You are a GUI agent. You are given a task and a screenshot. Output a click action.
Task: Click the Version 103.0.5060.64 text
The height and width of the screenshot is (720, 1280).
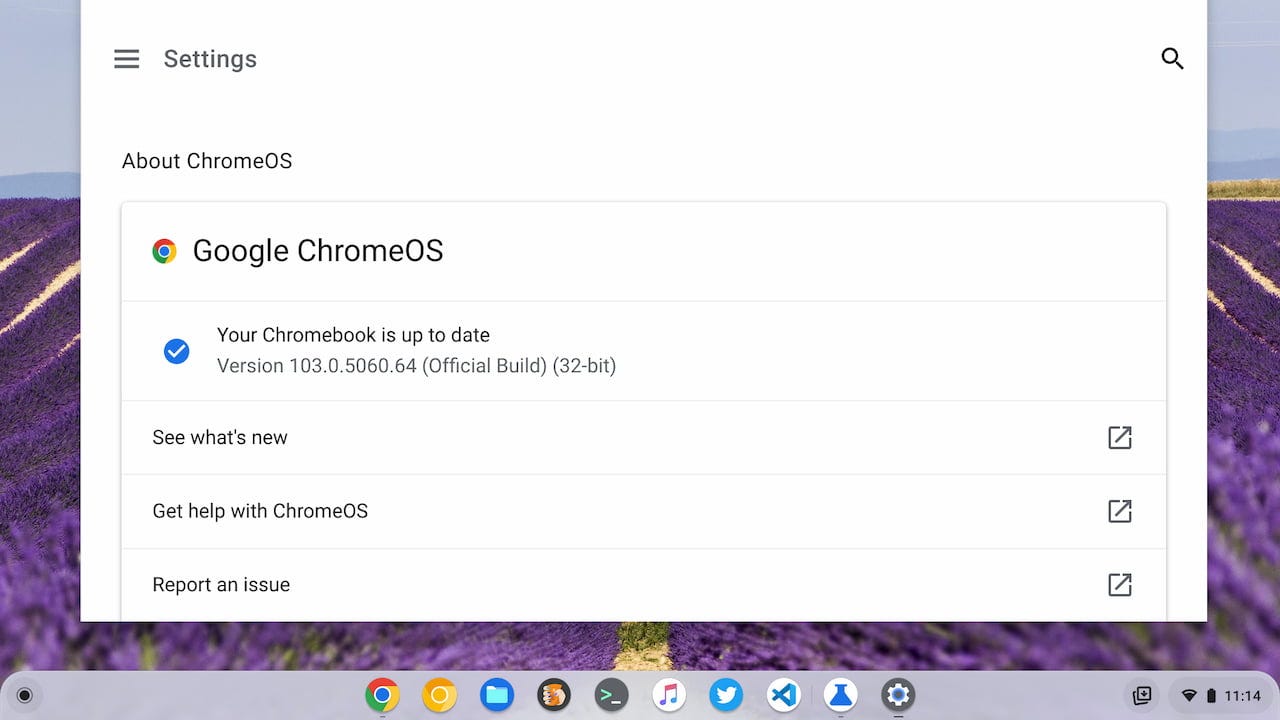point(416,366)
